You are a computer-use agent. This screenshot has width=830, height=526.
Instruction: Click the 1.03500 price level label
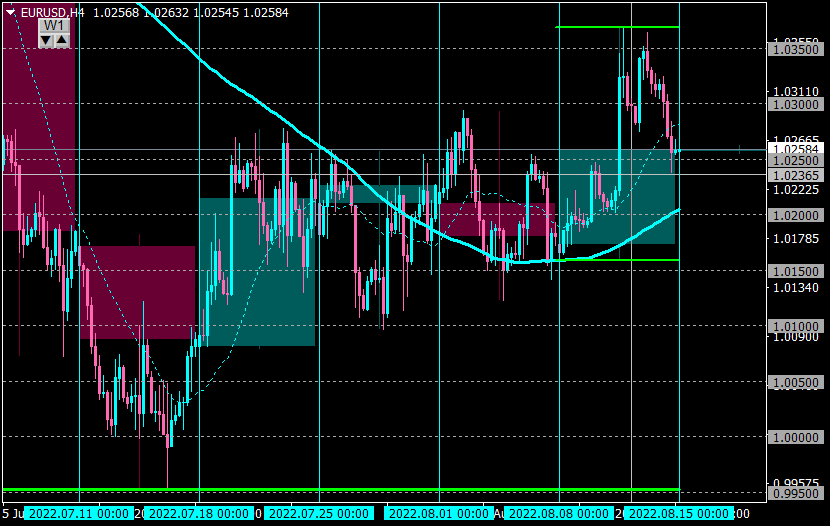point(796,50)
